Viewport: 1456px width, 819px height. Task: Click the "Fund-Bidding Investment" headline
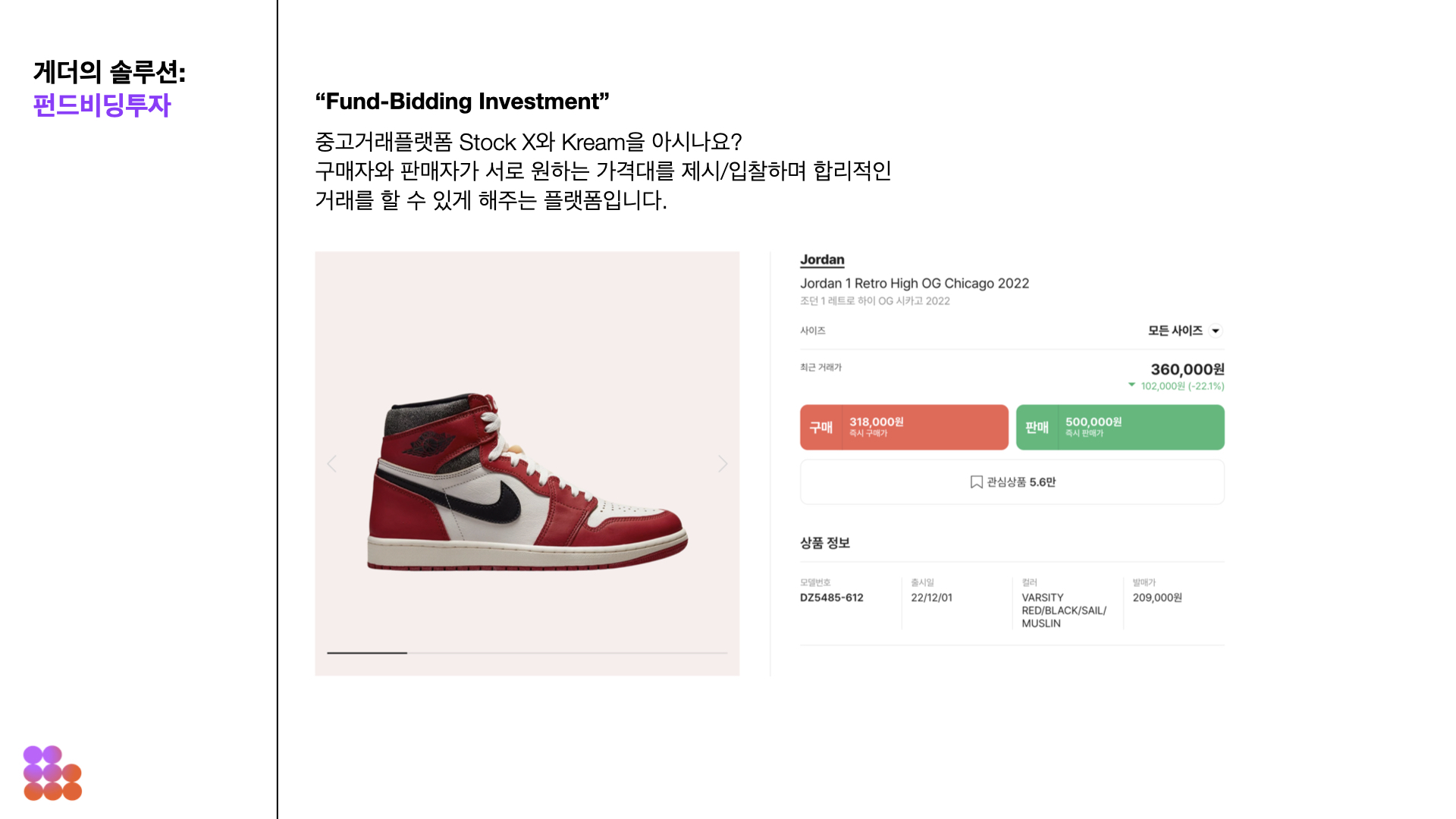pos(462,102)
